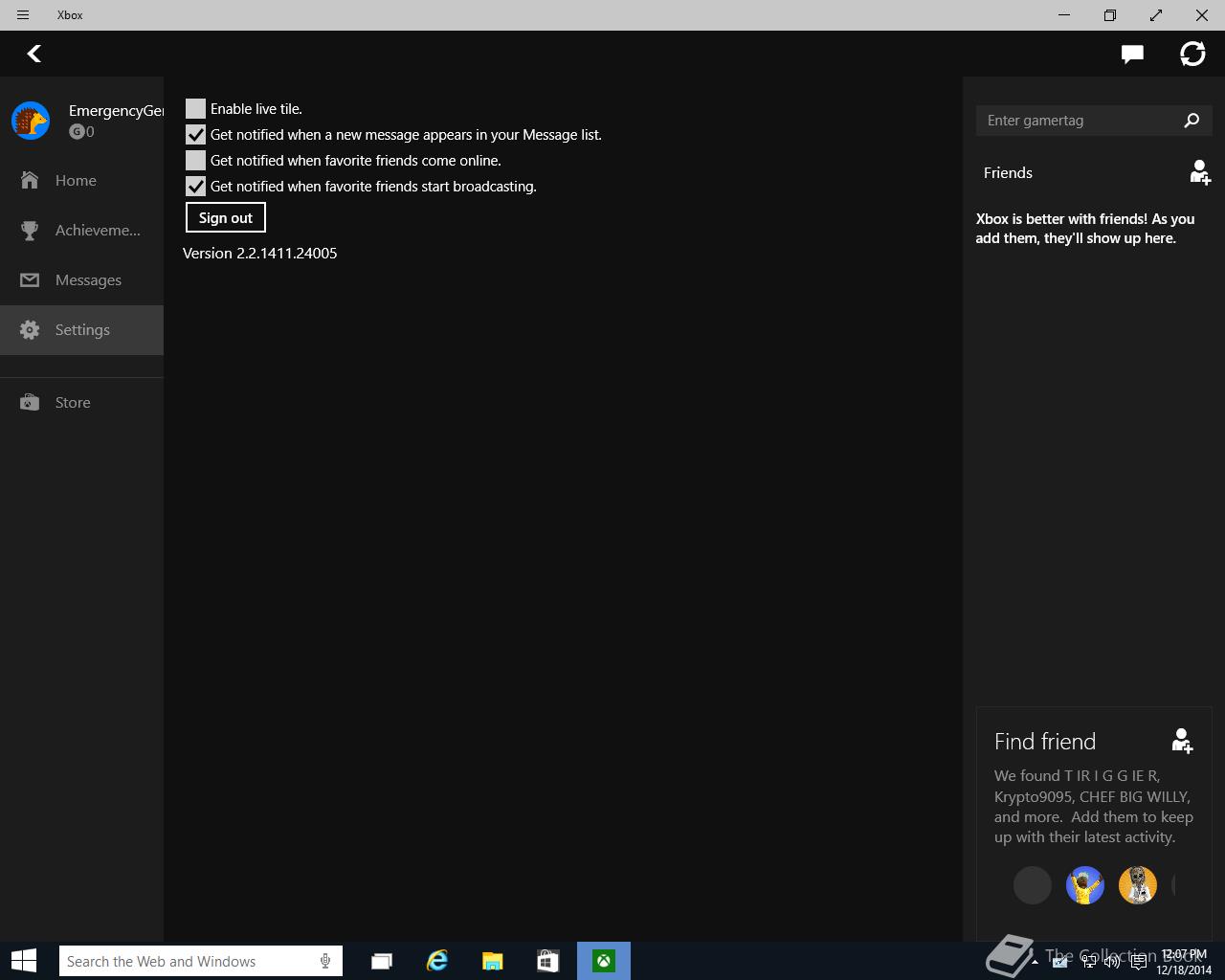Open Task View on the taskbar

click(382, 961)
